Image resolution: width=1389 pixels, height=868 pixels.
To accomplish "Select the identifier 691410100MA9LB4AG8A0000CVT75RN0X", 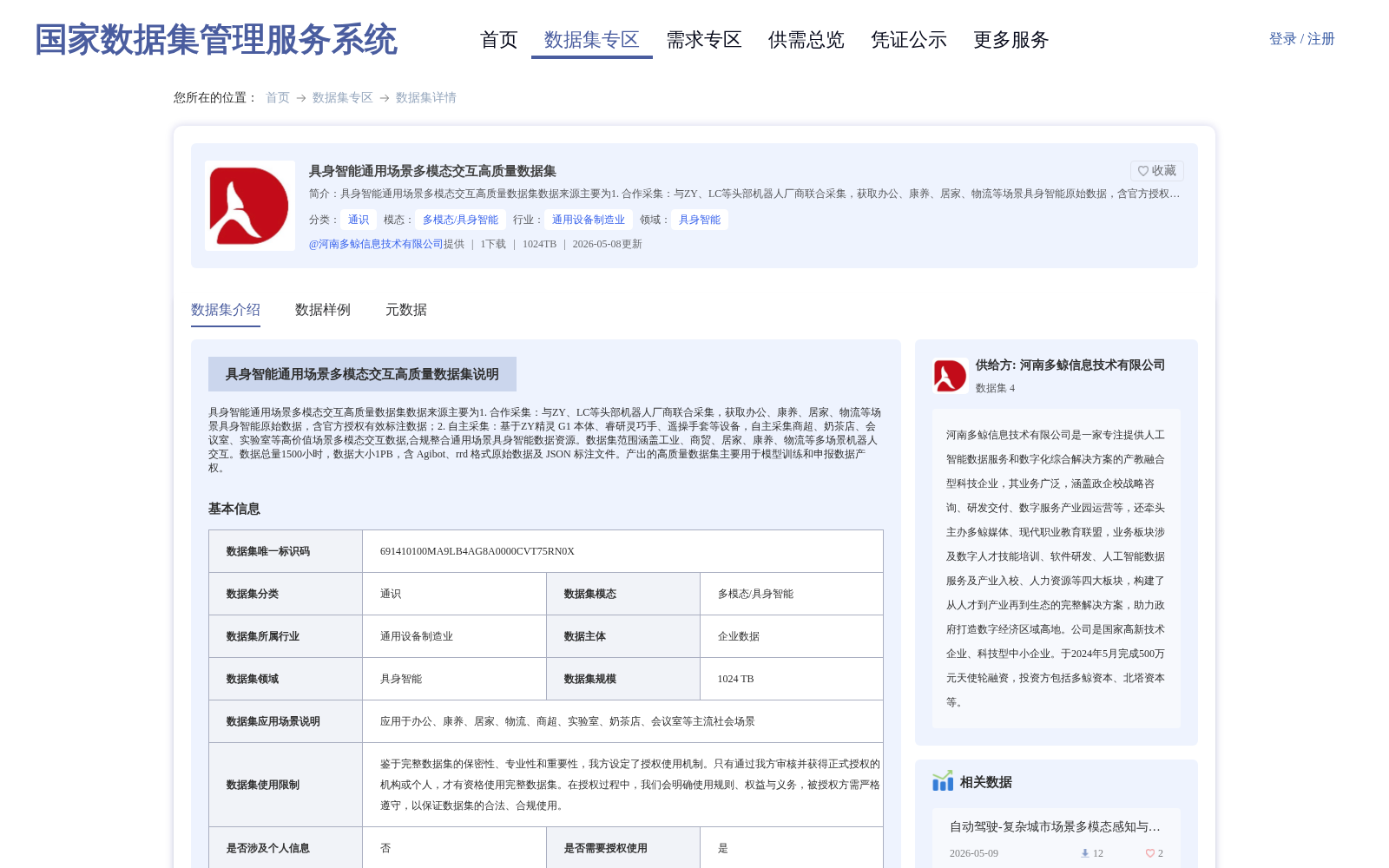I will coord(477,551).
